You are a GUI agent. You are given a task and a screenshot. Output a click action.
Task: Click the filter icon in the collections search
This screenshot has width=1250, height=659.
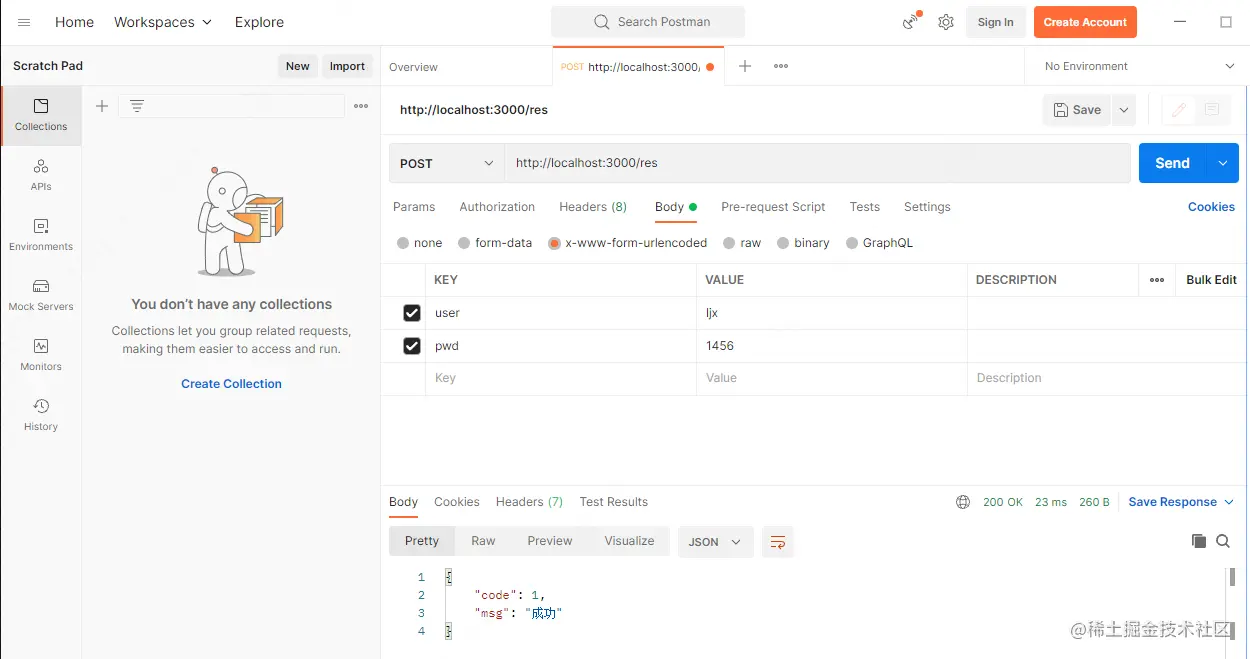(x=137, y=106)
